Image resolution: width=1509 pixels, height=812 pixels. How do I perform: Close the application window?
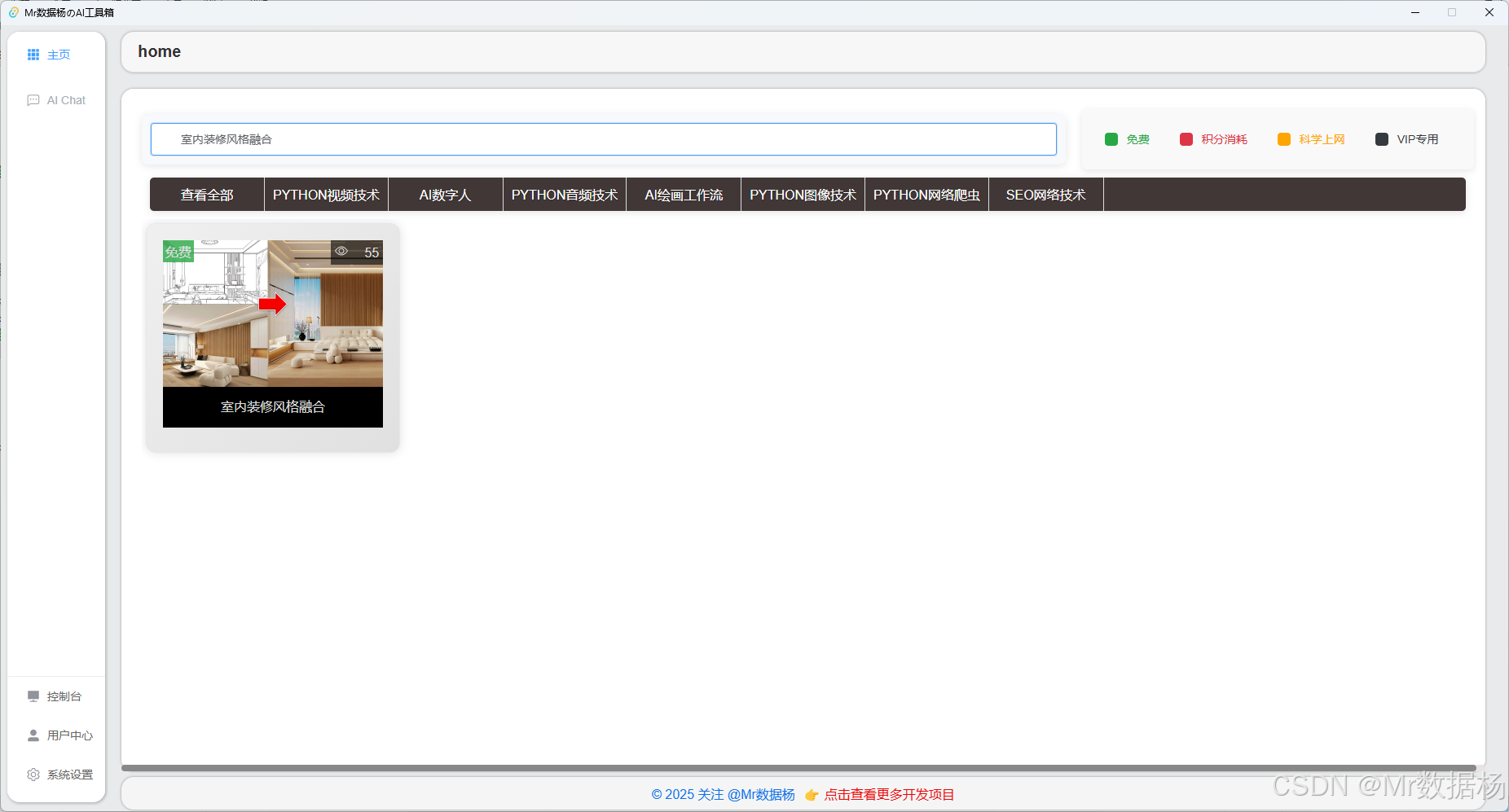click(x=1489, y=12)
